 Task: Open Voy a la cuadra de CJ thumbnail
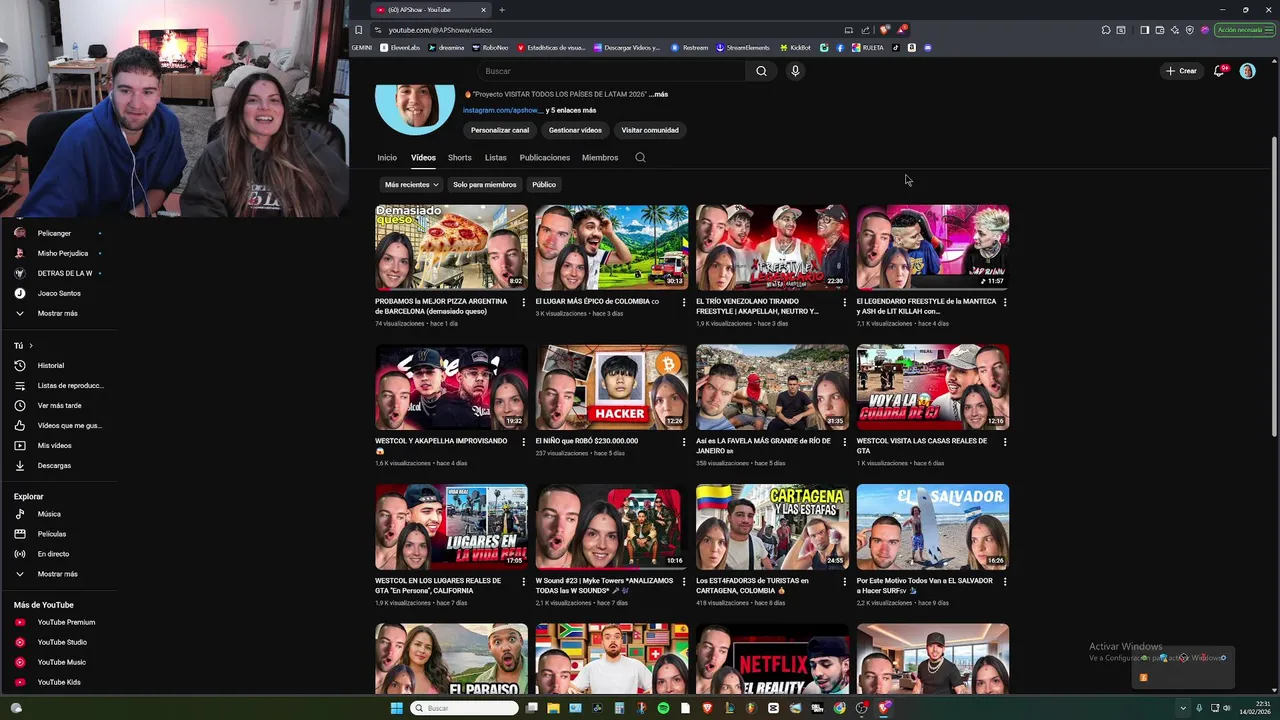[x=932, y=387]
